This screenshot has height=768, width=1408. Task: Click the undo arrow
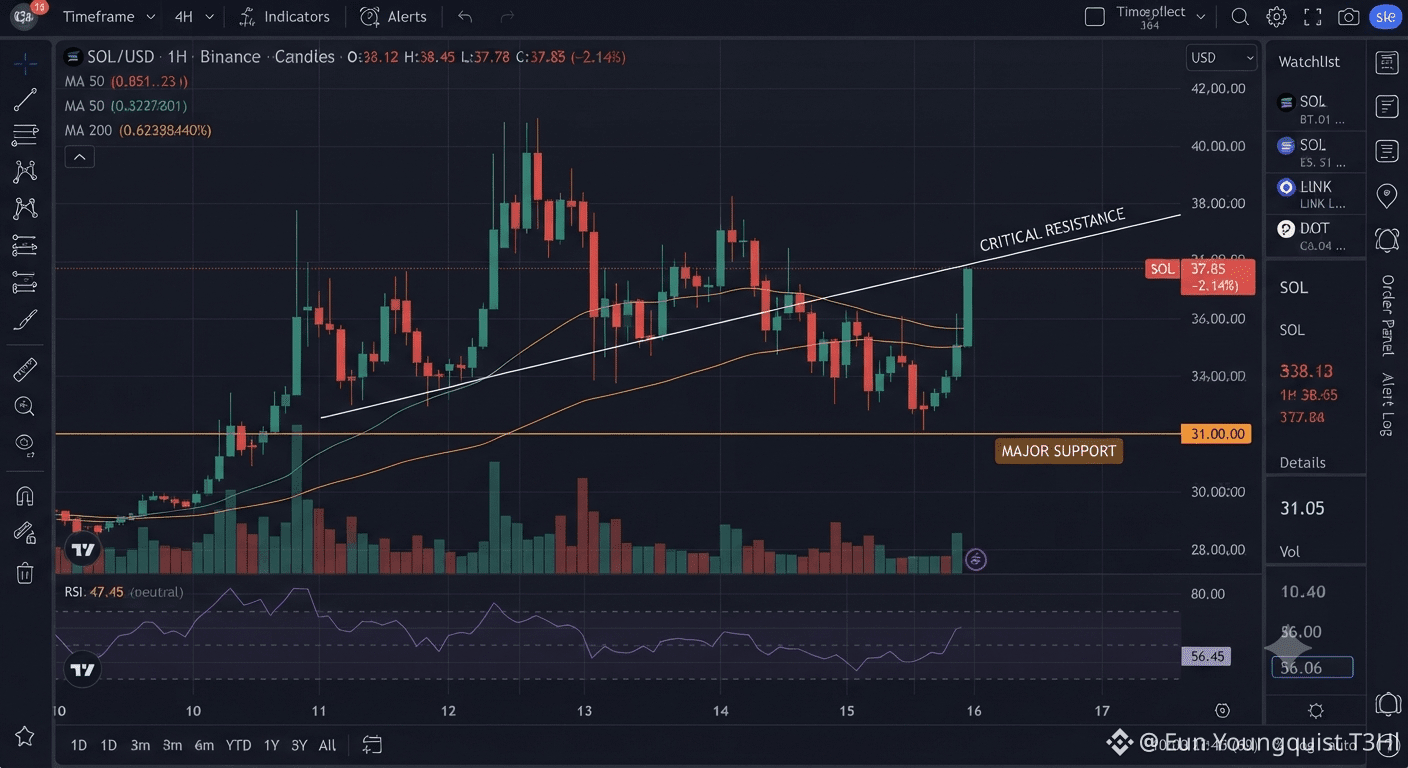click(464, 16)
